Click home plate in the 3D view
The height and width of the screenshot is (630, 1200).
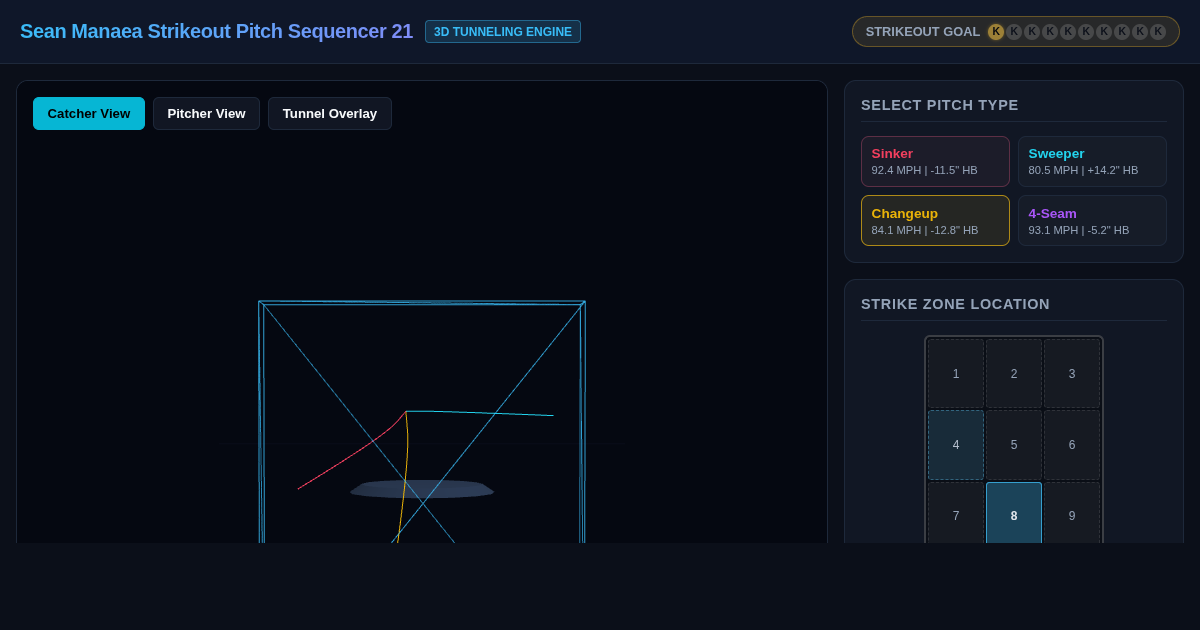(422, 489)
